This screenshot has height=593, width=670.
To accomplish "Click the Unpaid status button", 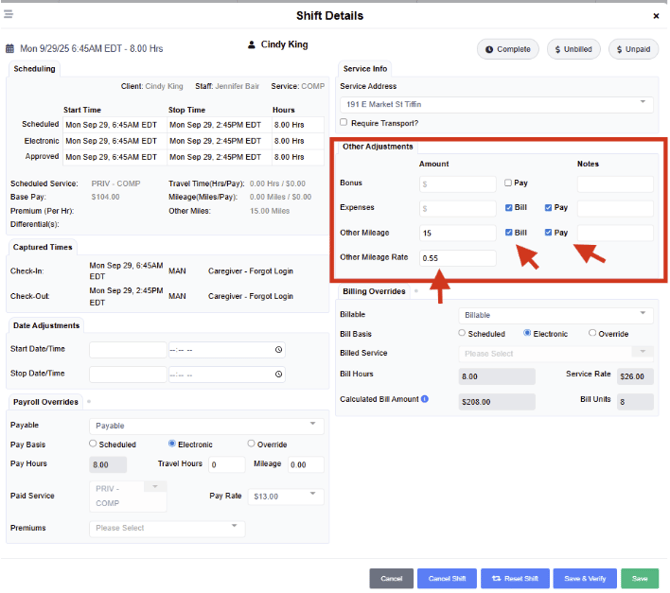I will [633, 49].
